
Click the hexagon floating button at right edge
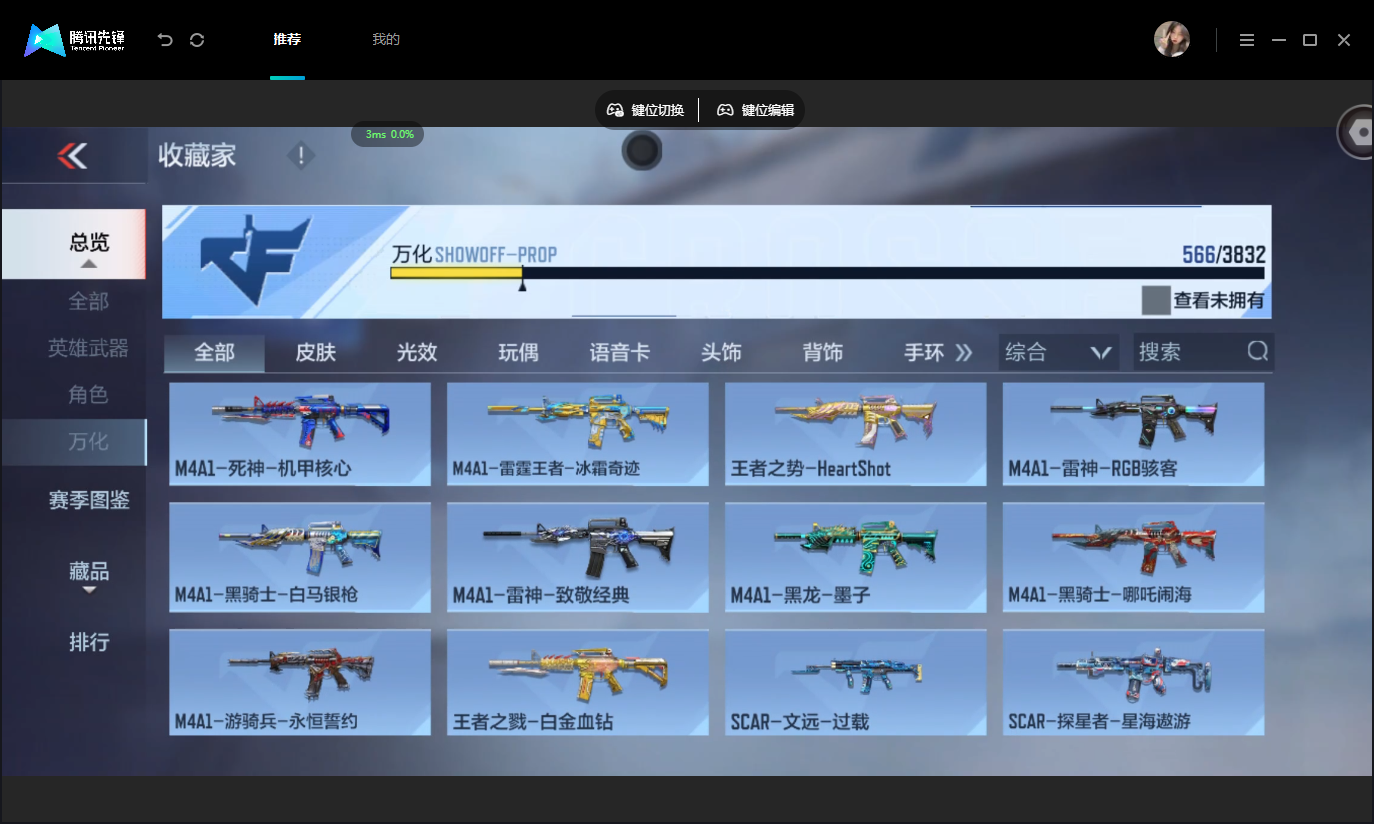coord(1358,132)
